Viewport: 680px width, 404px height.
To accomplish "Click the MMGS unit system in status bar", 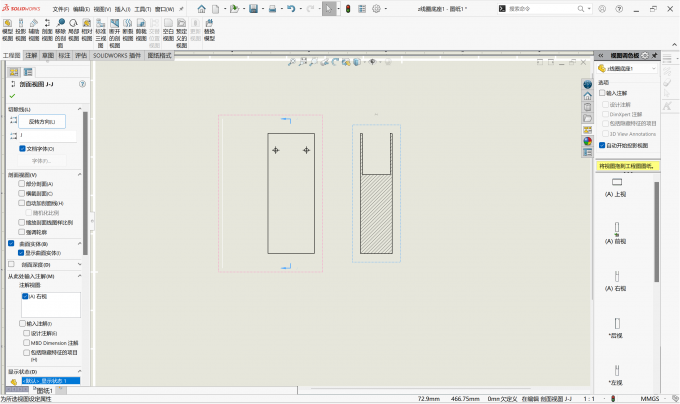I will pyautogui.click(x=650, y=398).
